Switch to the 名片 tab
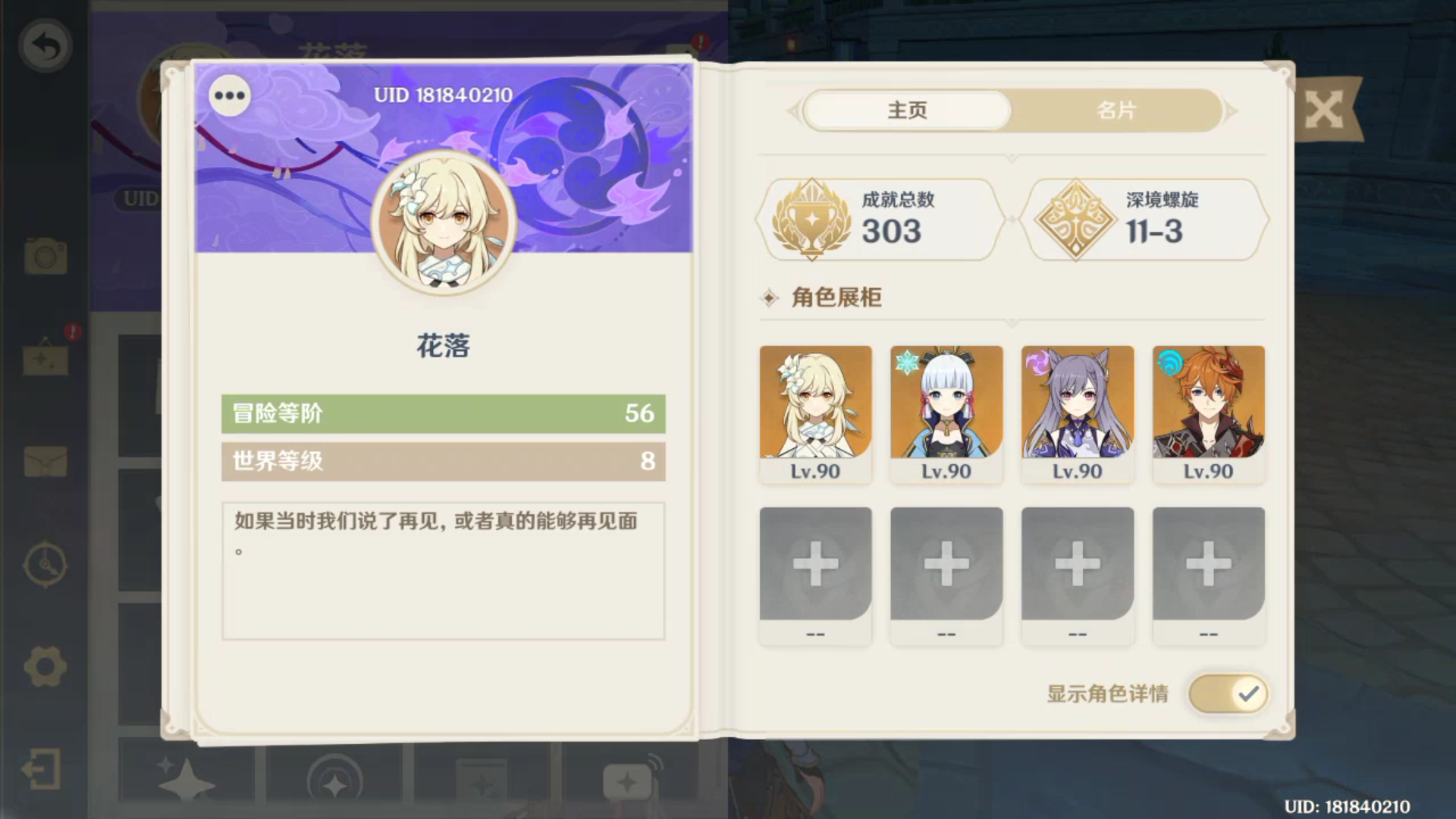The width and height of the screenshot is (1456, 819). (1116, 111)
